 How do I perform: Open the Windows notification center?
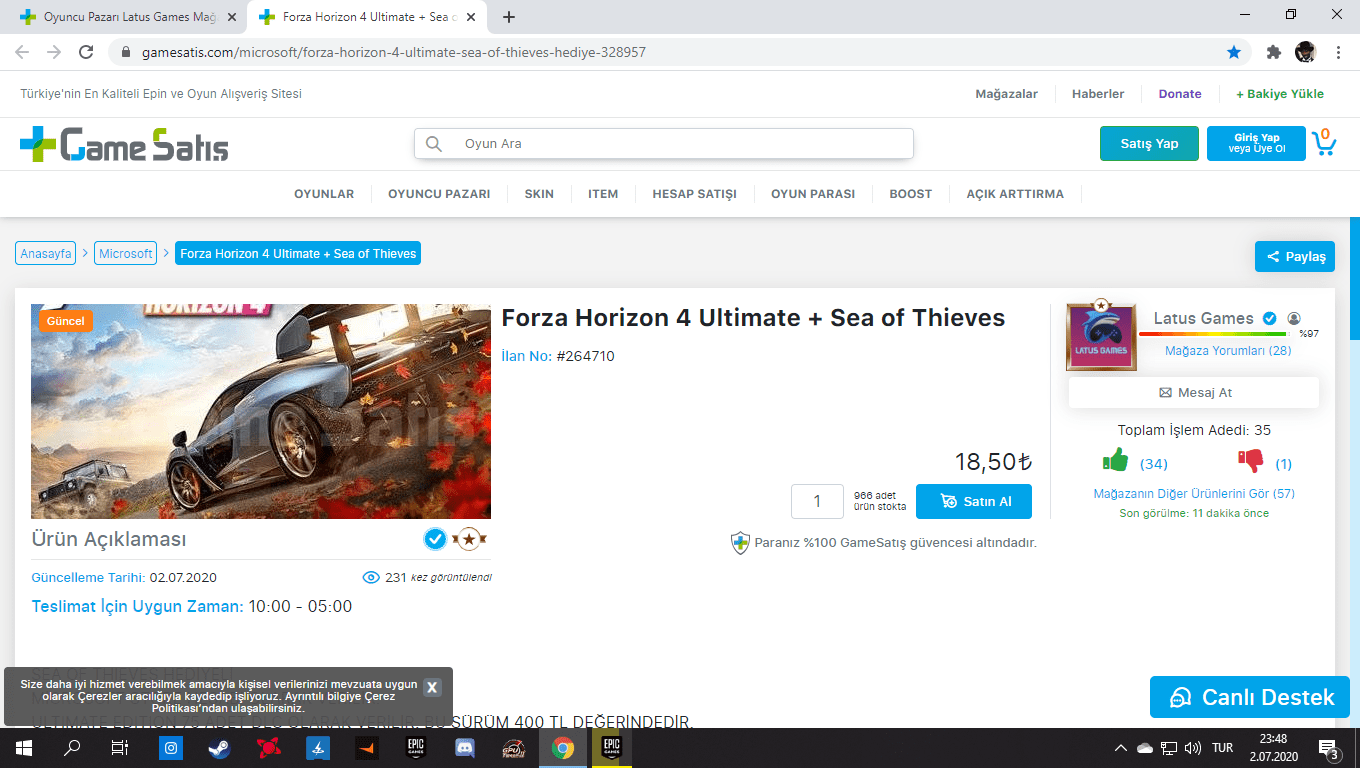(1330, 749)
